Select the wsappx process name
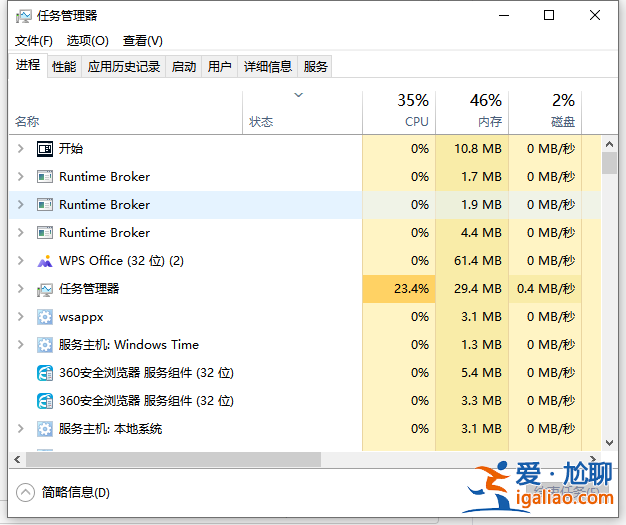The height and width of the screenshot is (525, 626). (81, 317)
